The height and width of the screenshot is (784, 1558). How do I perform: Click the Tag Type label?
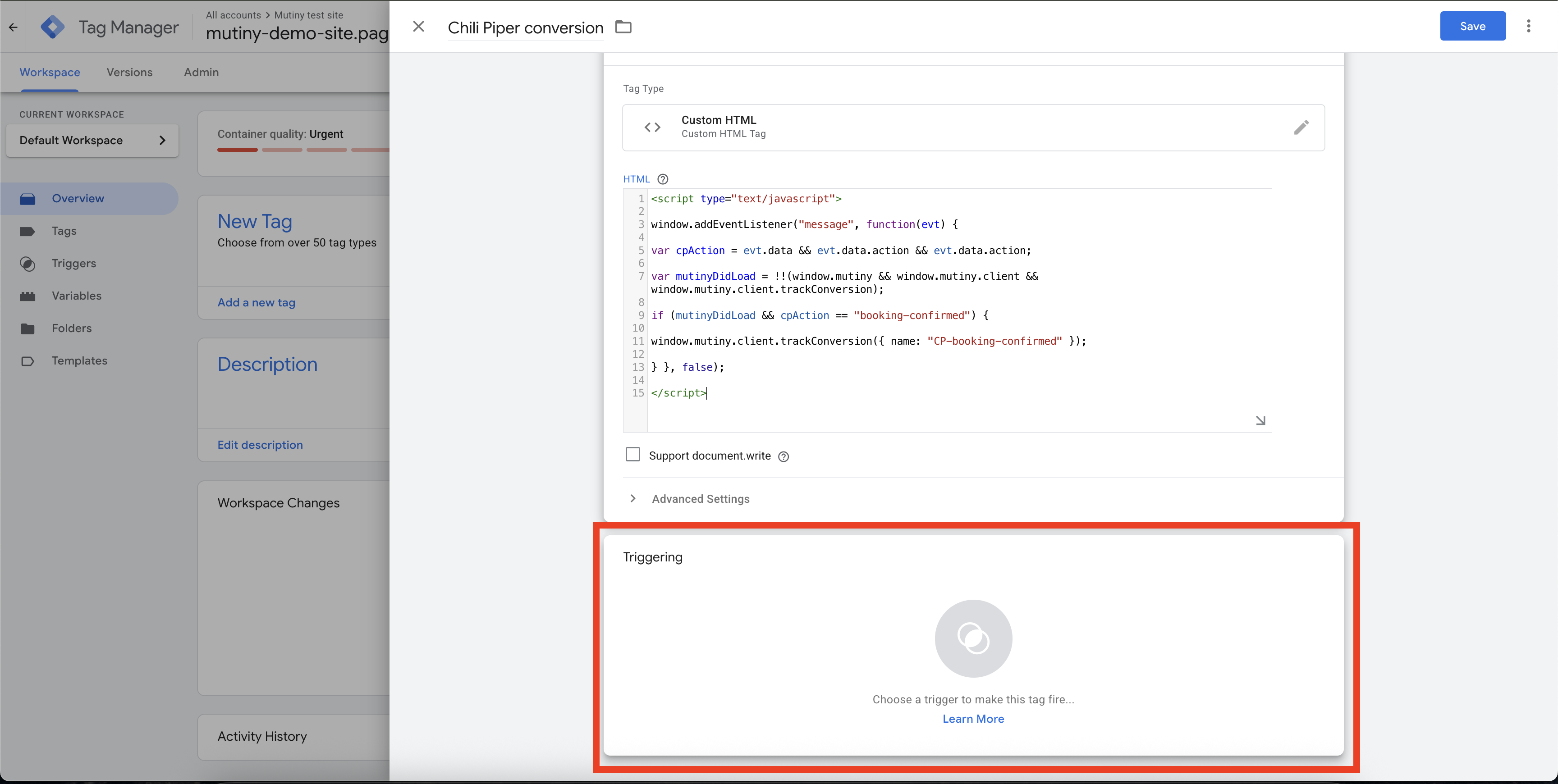(x=643, y=88)
